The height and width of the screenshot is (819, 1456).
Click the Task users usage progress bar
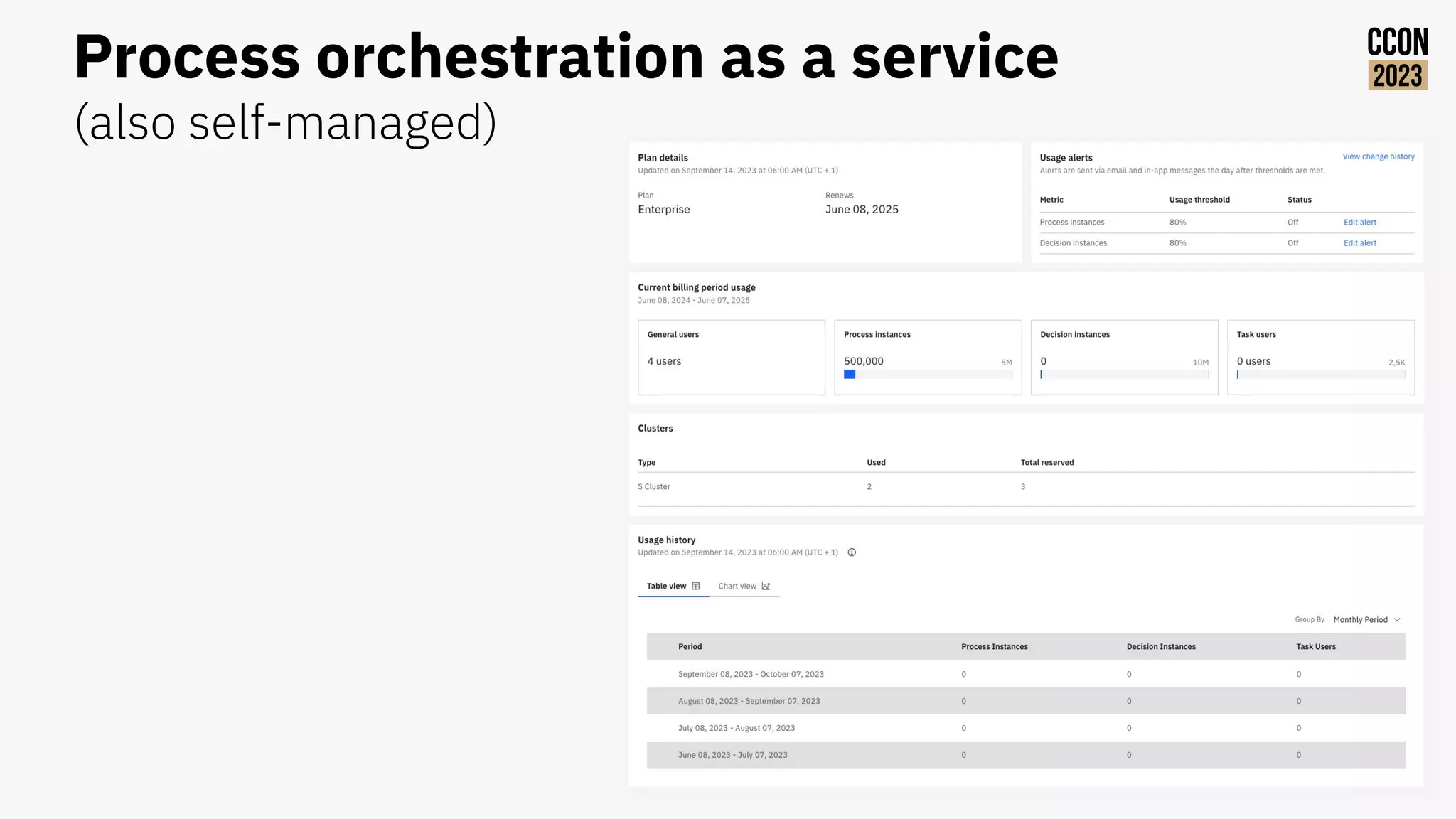(1321, 374)
